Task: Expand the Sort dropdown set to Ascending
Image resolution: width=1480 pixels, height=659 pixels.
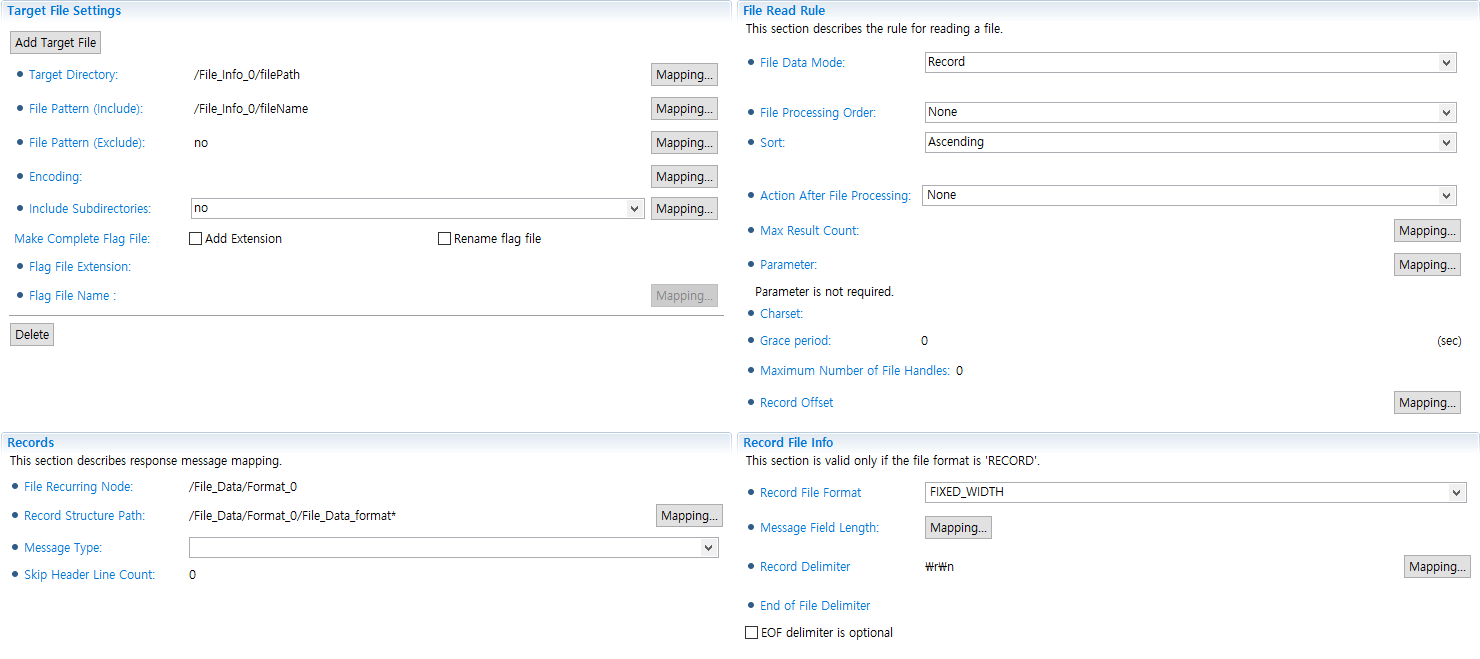Action: [x=1190, y=142]
